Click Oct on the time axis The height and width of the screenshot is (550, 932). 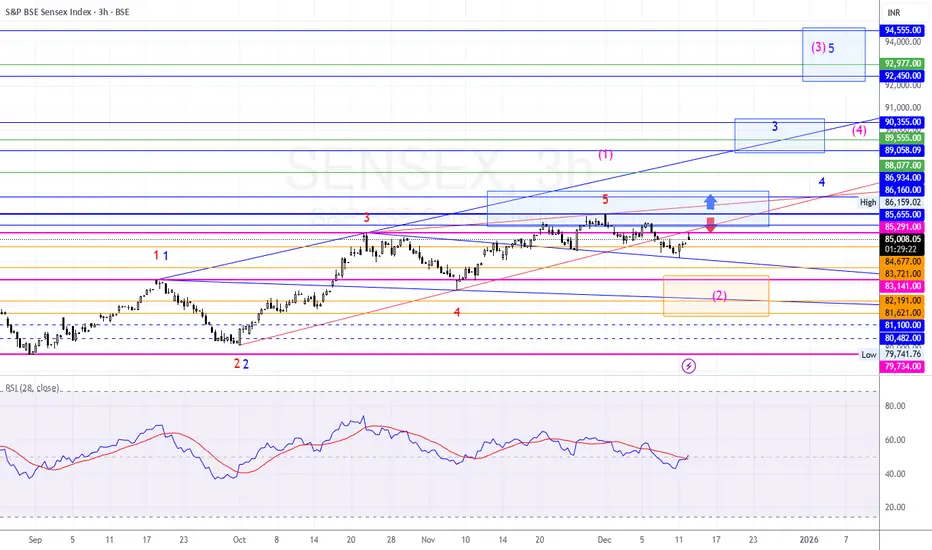(239, 540)
